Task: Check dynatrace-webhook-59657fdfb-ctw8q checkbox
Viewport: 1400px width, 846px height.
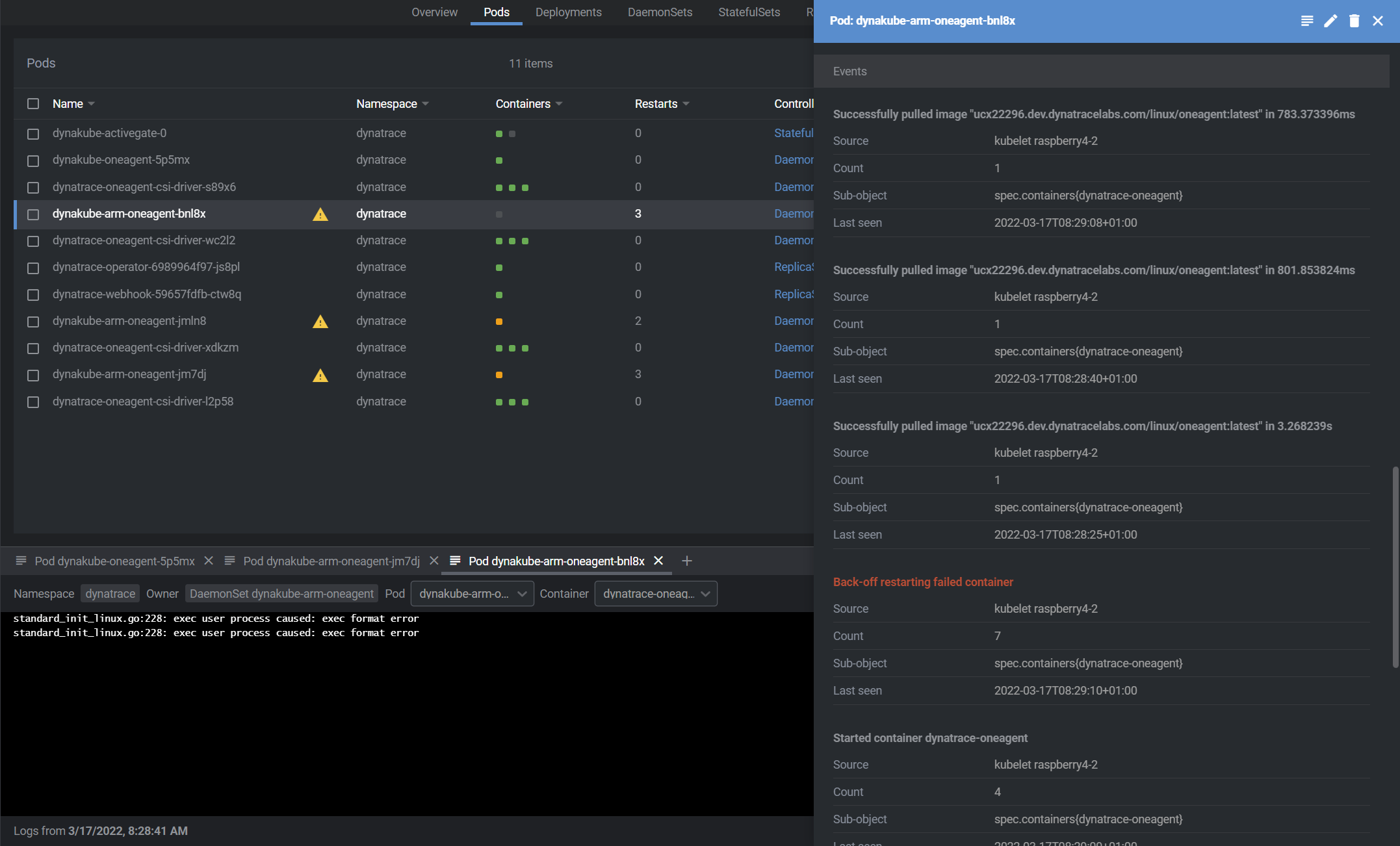Action: (x=33, y=295)
